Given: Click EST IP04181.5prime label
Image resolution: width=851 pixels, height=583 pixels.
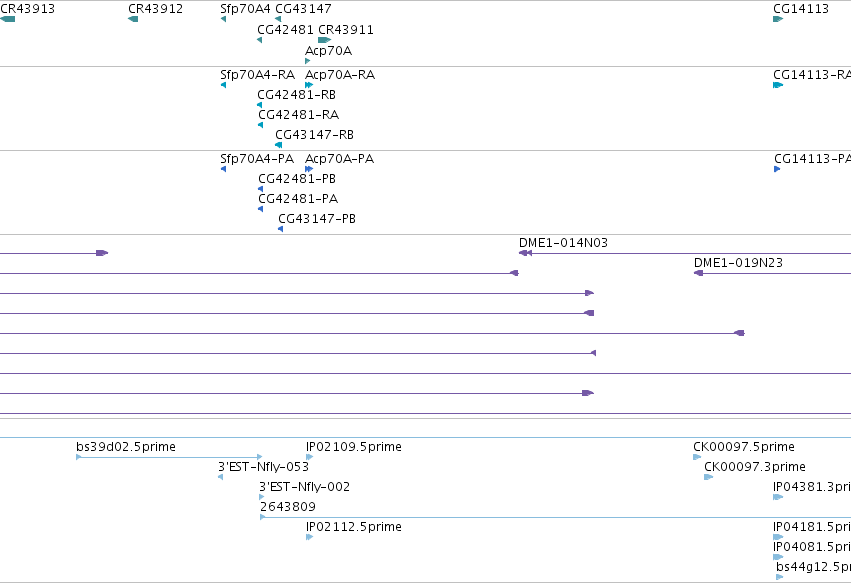Looking at the screenshot, I should click(812, 527).
